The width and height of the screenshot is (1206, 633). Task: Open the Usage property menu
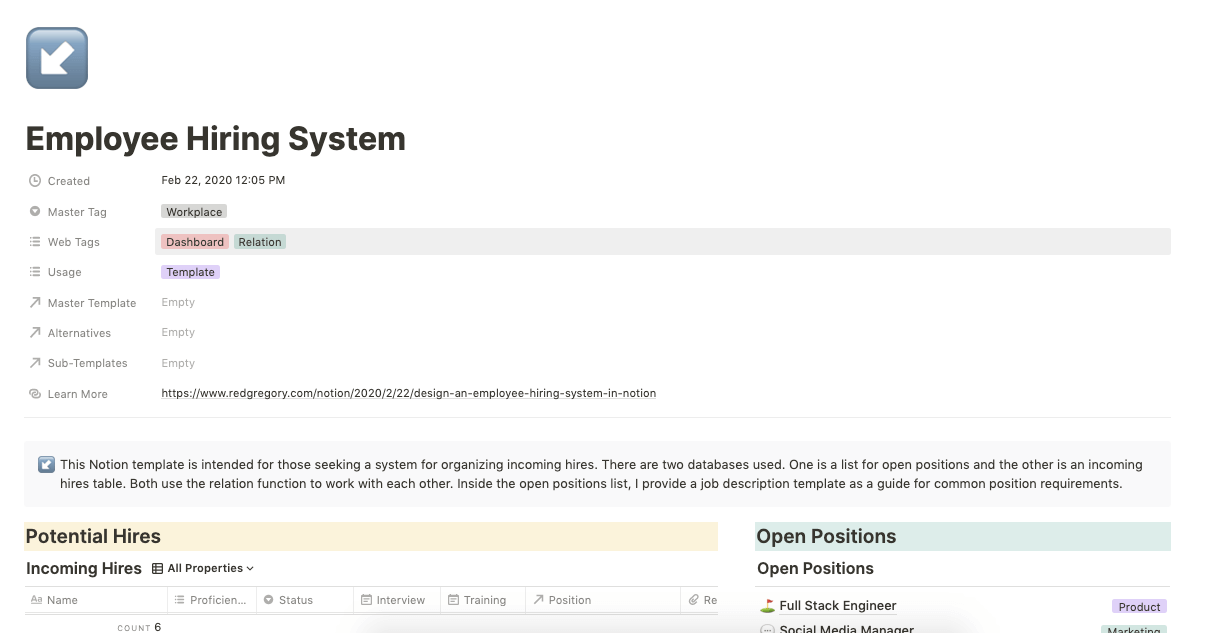64,271
